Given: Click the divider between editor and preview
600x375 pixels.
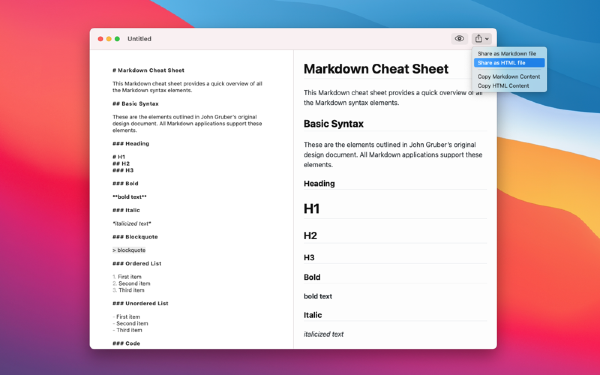Looking at the screenshot, I should 293,199.
